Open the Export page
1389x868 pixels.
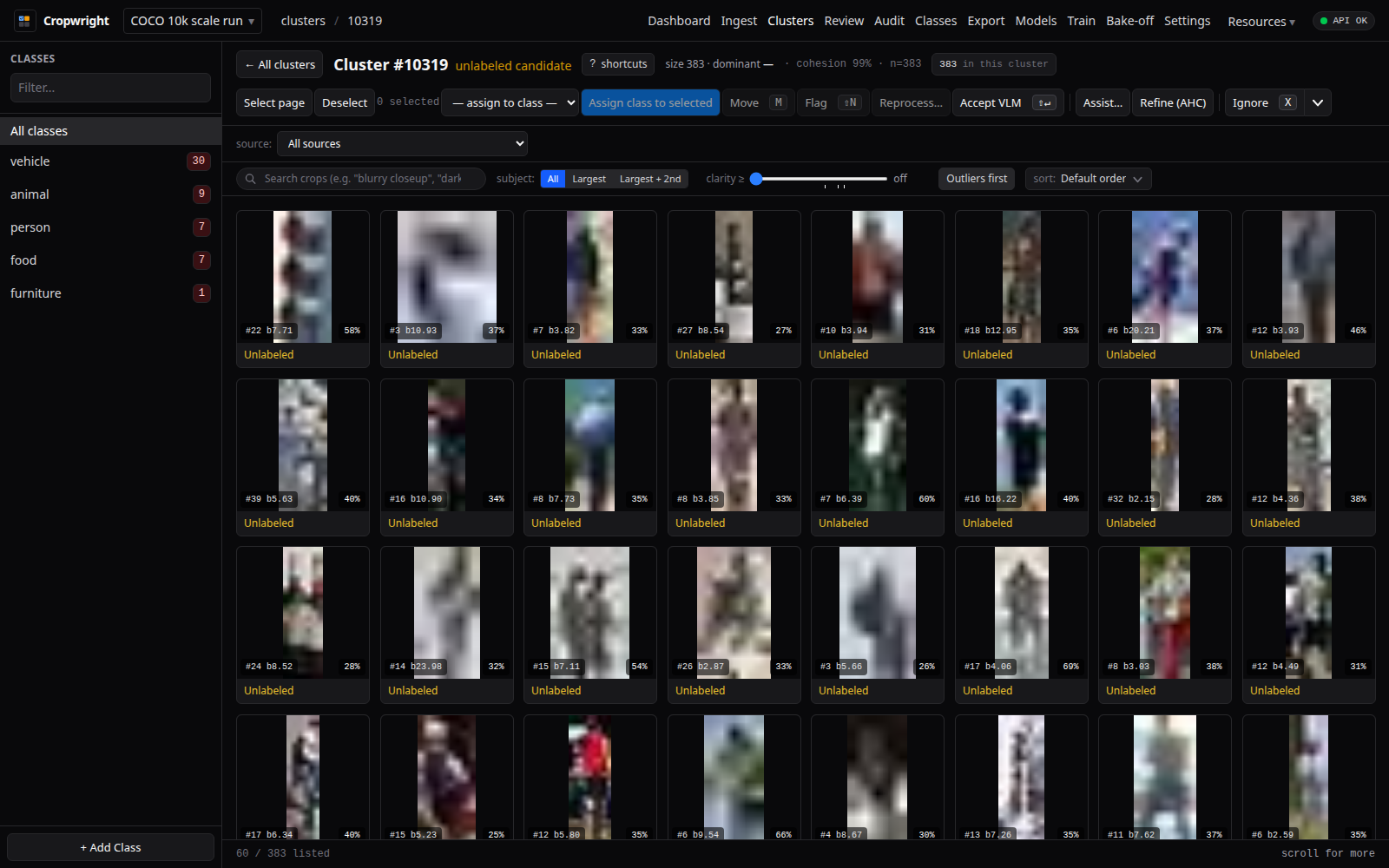(x=986, y=21)
